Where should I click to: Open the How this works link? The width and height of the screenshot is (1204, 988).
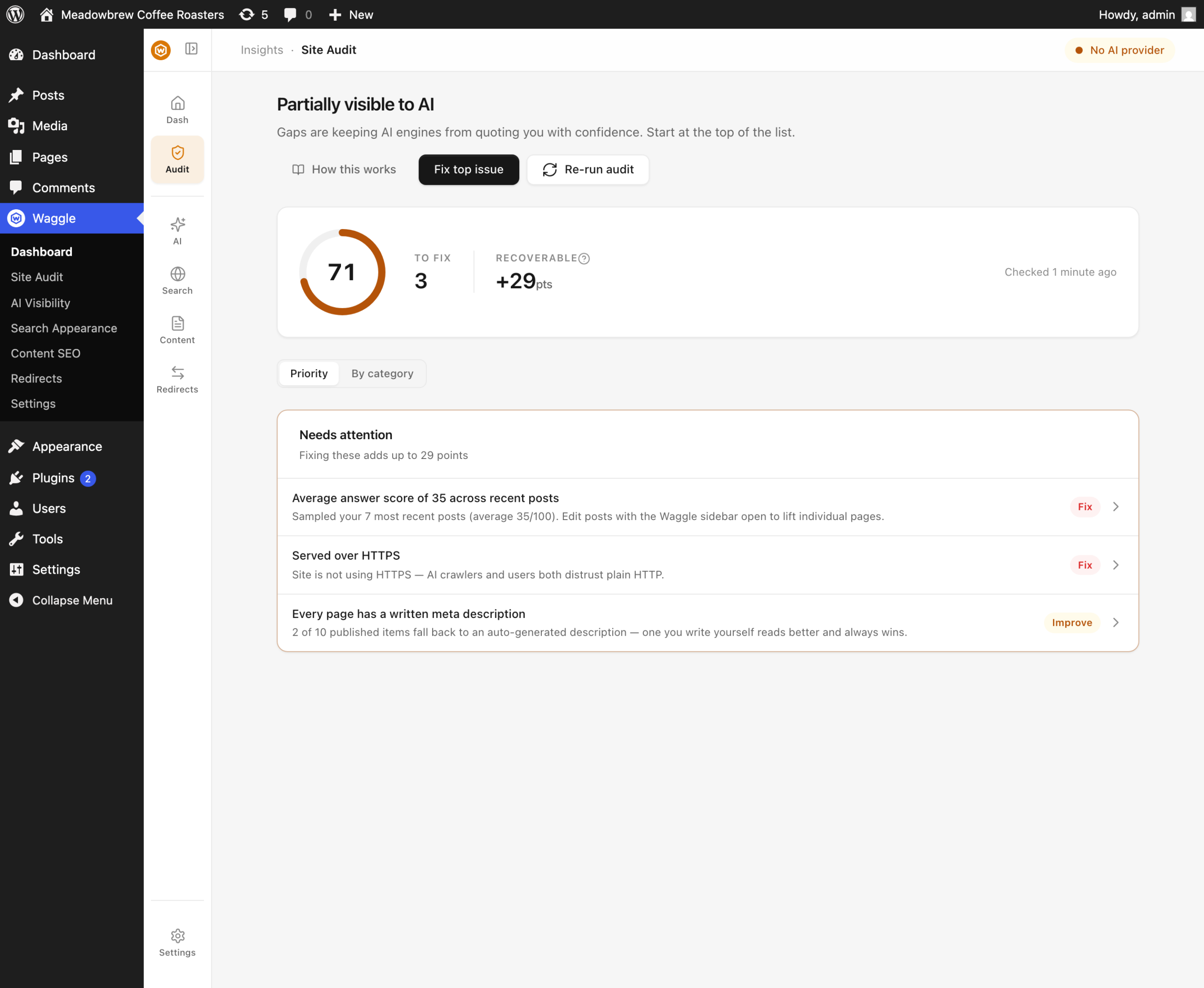344,170
